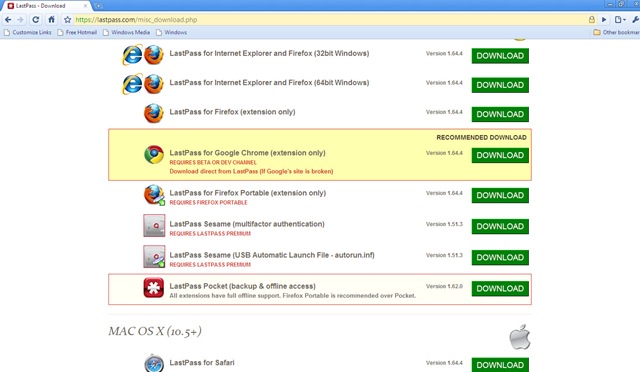This screenshot has height=372, width=640.
Task: Download LastPass for Firefox Portable
Action: 500,195
